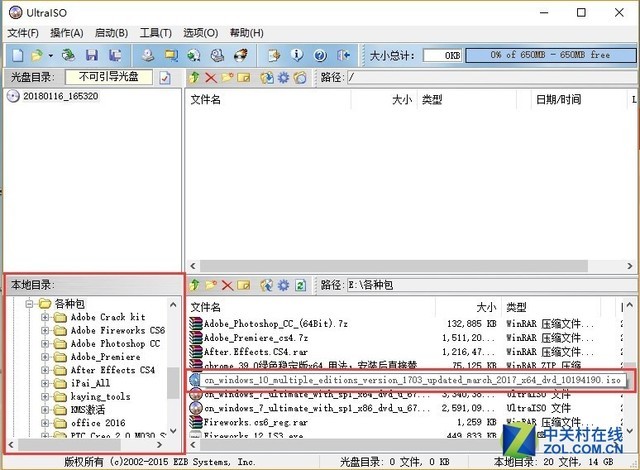Select the Adobe_Photoshop_CC_(64Bit).7z file
Viewport: 640px width, 470px height.
(x=276, y=324)
